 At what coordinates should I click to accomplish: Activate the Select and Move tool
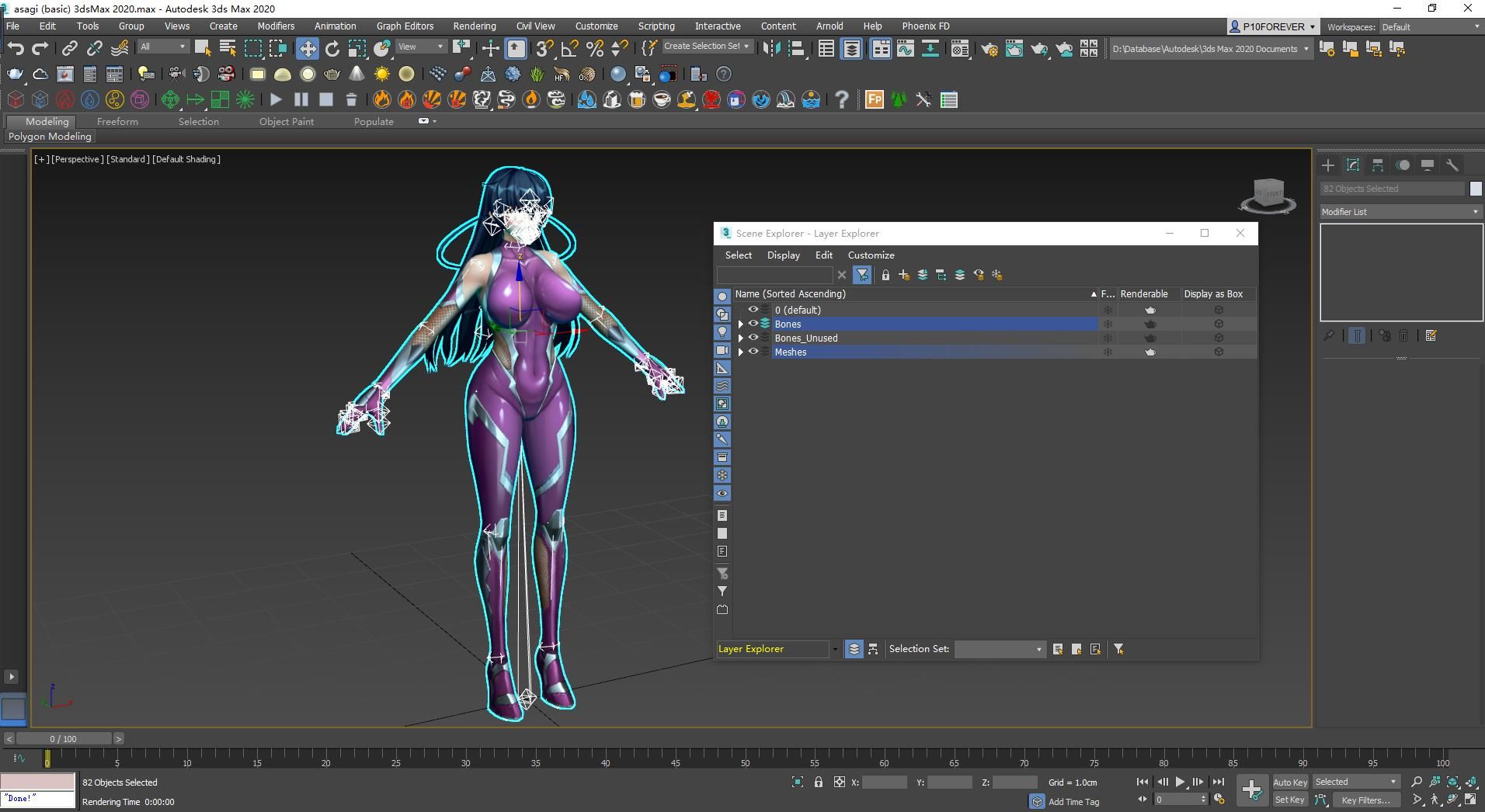coord(308,48)
